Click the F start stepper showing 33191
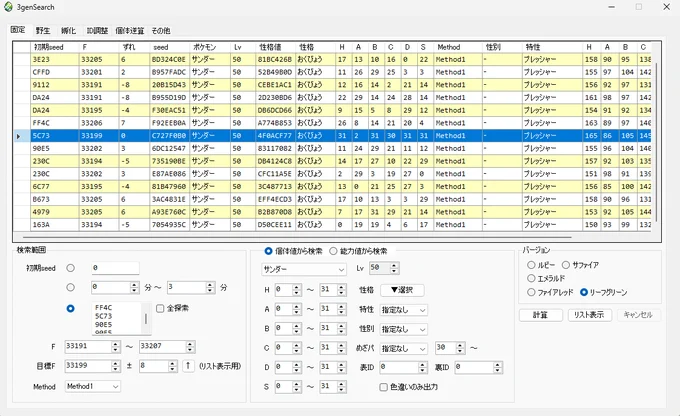This screenshot has height=416, width=680. (92, 347)
